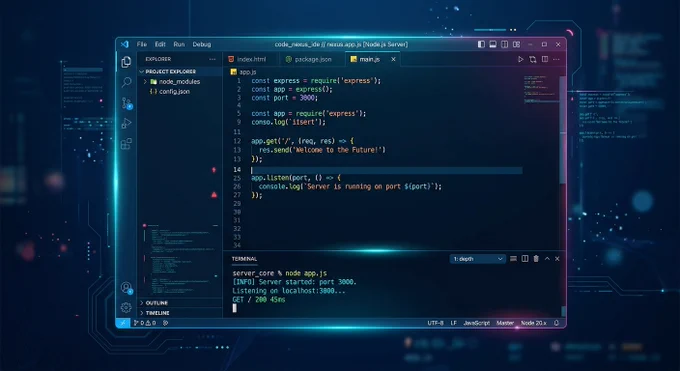Click the Node 20.x version indicator
This screenshot has height=371, width=680.
pos(533,323)
